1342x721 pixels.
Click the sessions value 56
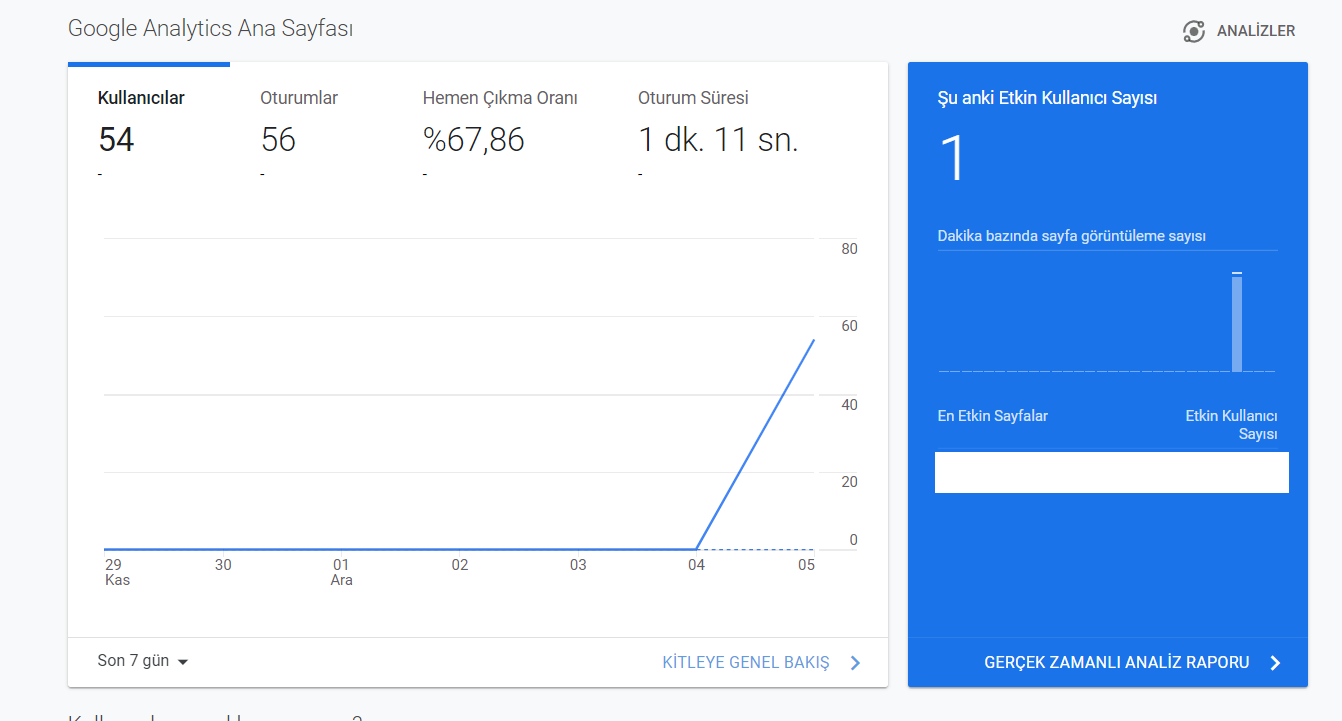point(278,140)
